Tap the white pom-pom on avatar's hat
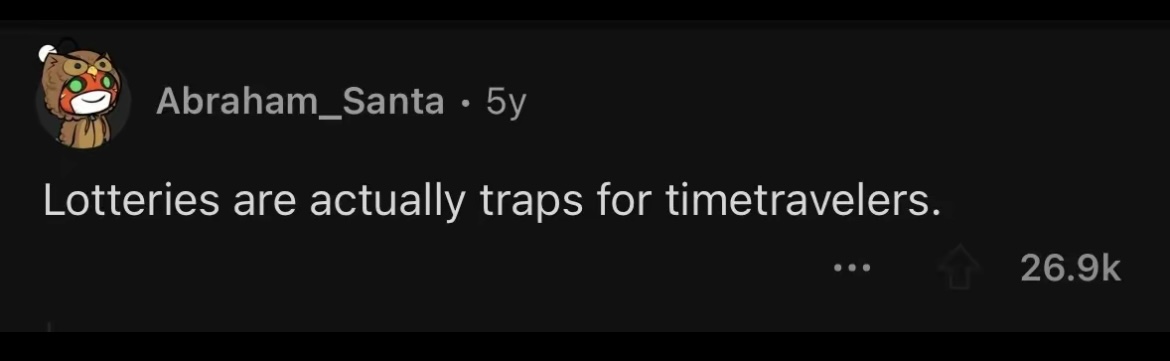Viewport: 1170px width, 361px height. 48,53
